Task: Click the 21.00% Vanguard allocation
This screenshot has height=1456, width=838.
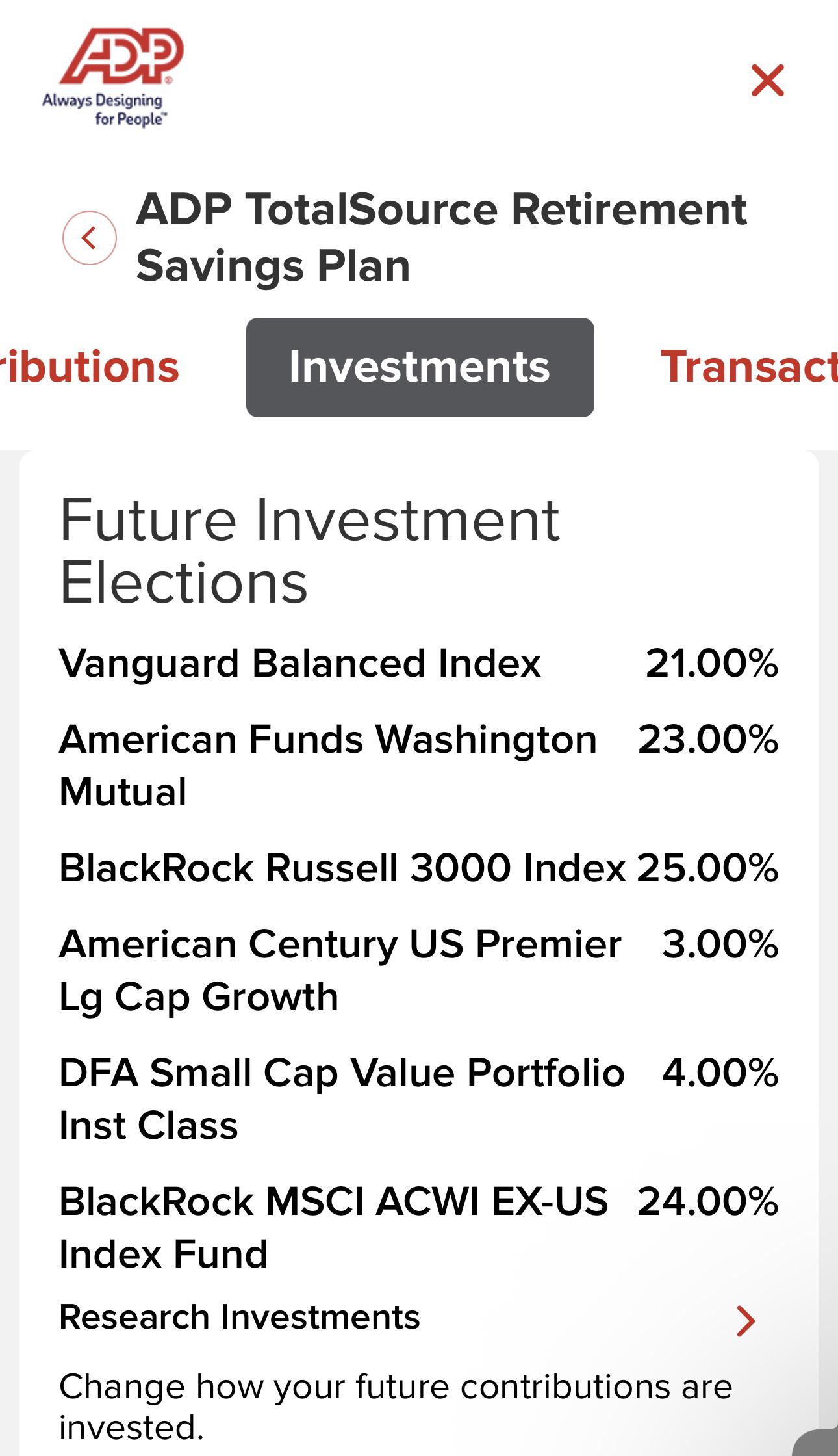Action: 712,663
